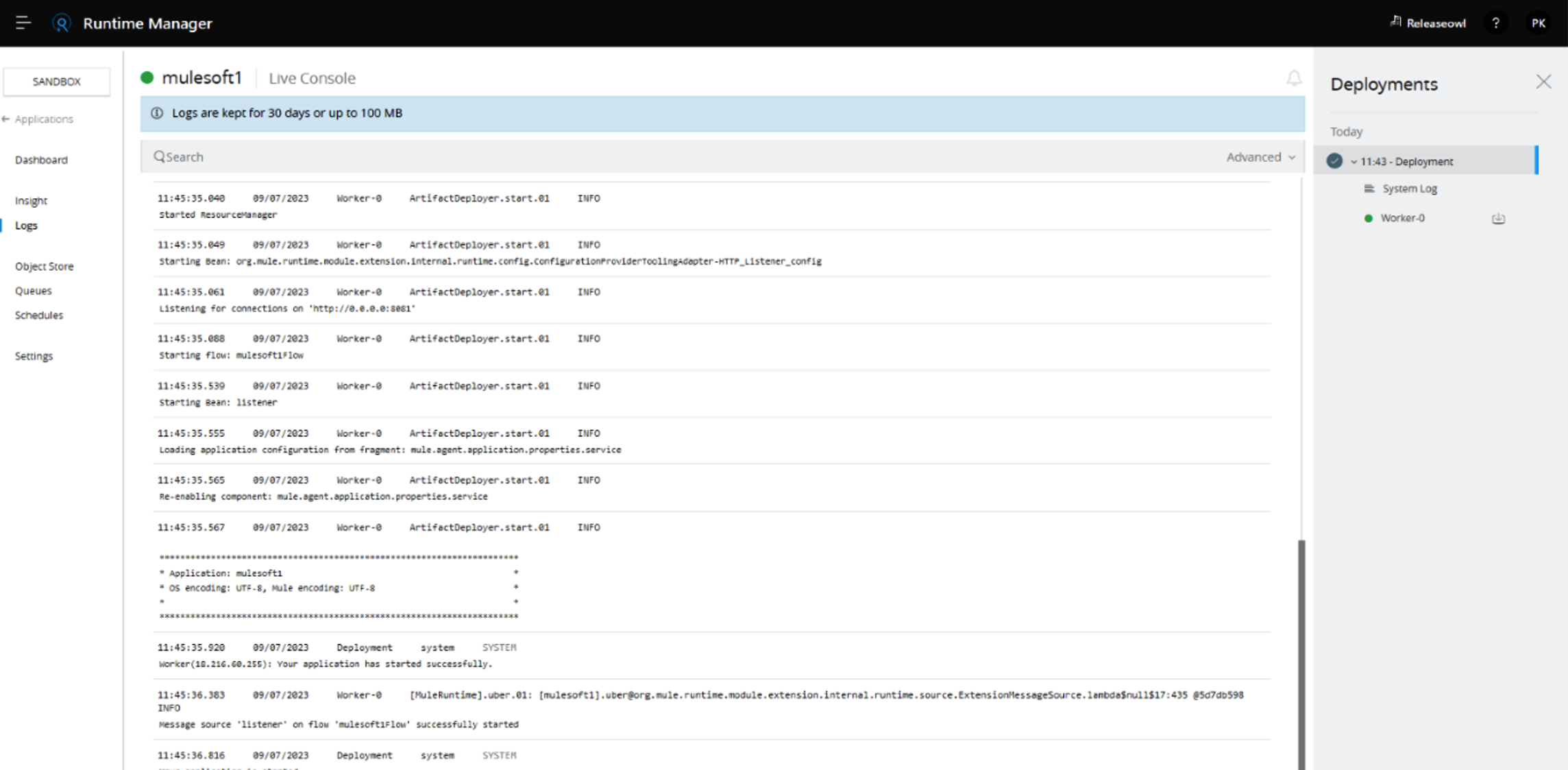Select Logs in the sidebar

click(26, 226)
